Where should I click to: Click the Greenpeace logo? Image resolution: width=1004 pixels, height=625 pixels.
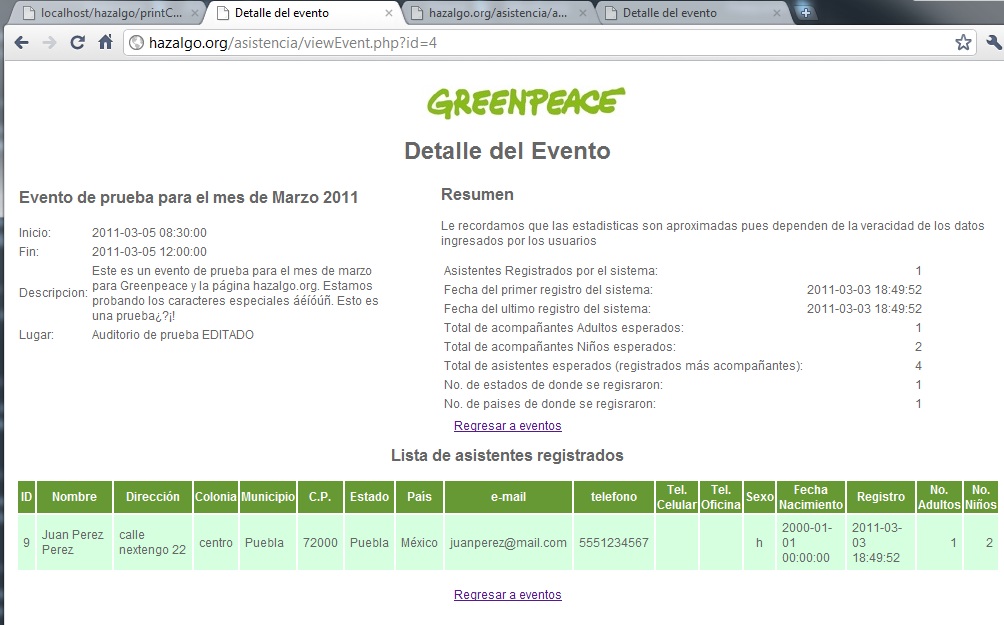click(526, 102)
